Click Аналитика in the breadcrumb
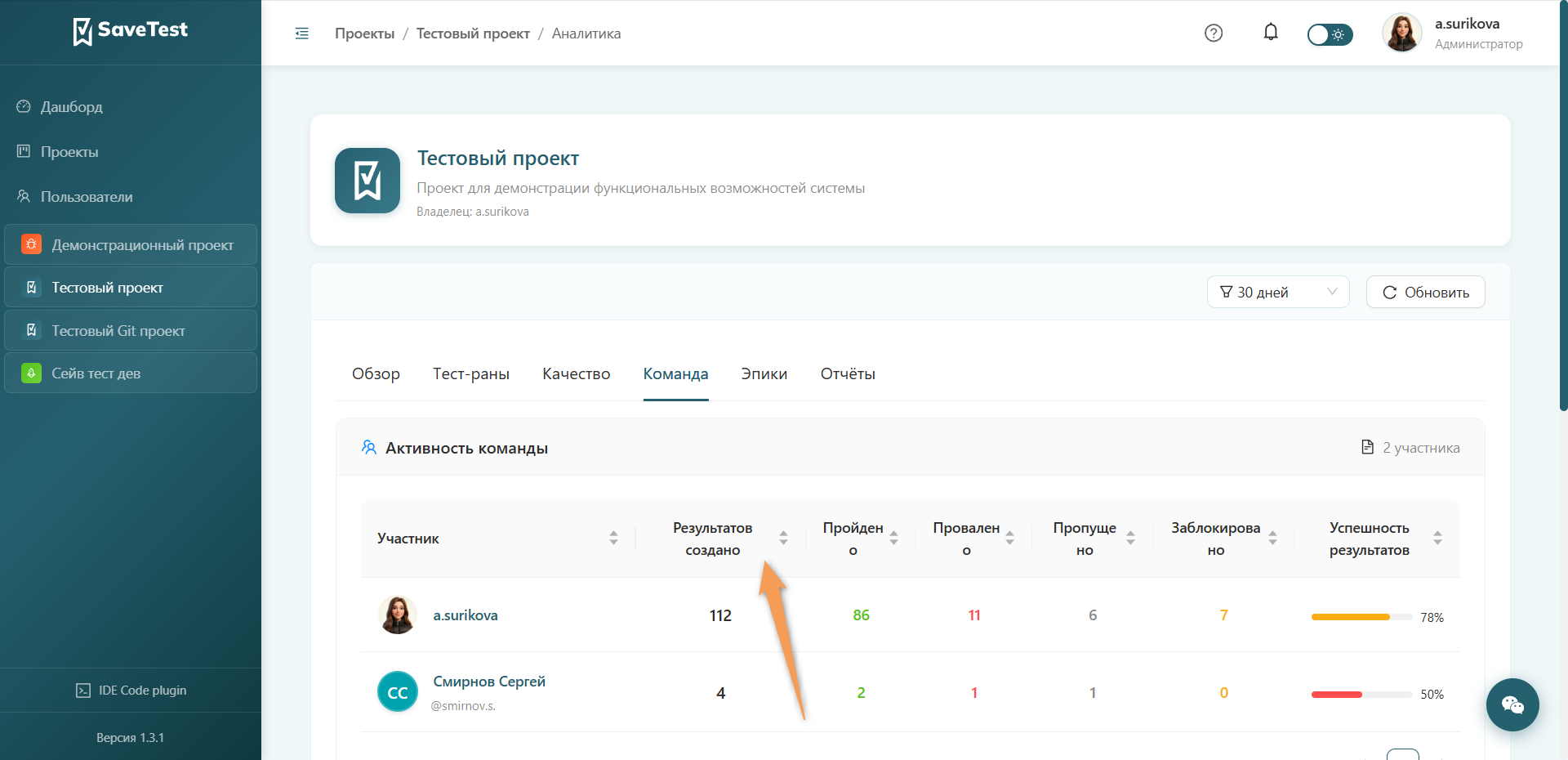The width and height of the screenshot is (1568, 760). 586,34
